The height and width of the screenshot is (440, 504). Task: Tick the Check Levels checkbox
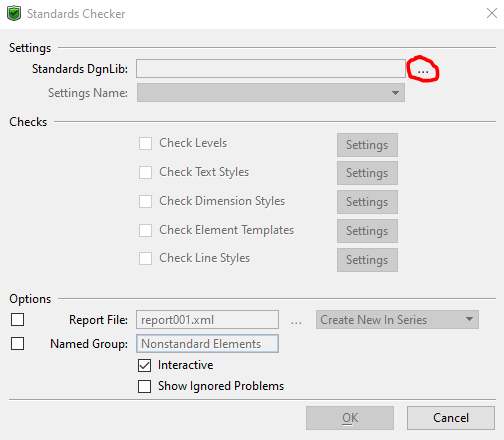[145, 143]
